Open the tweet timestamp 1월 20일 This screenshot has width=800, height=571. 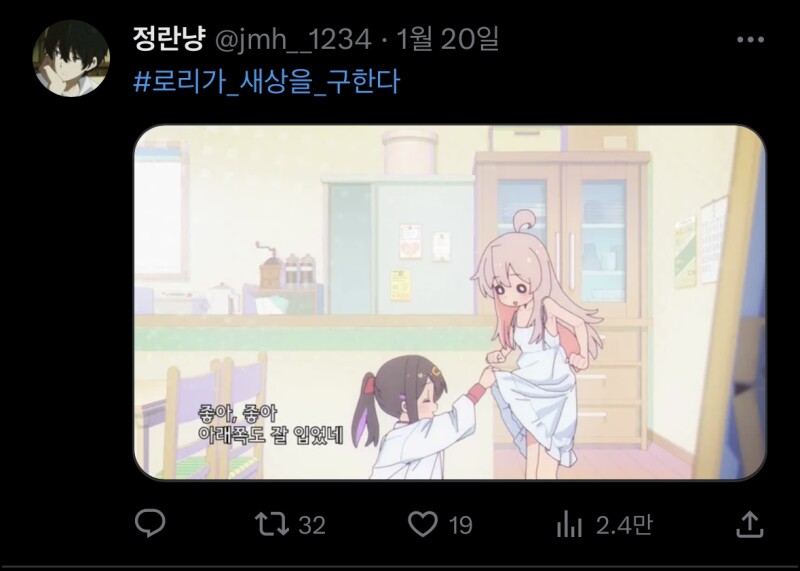[x=446, y=39]
